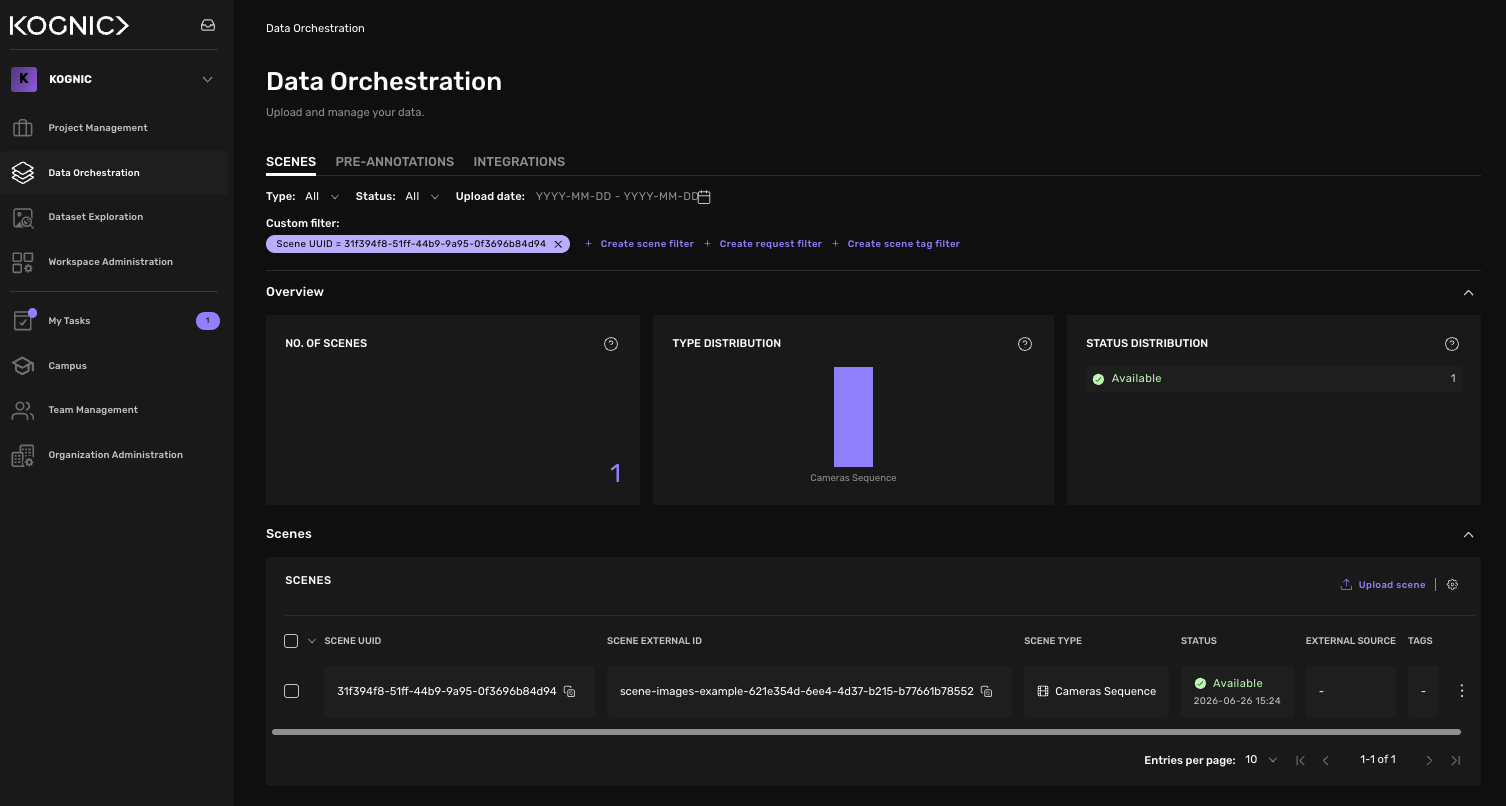The width and height of the screenshot is (1506, 806).
Task: Click Create scene filter
Action: pos(639,244)
